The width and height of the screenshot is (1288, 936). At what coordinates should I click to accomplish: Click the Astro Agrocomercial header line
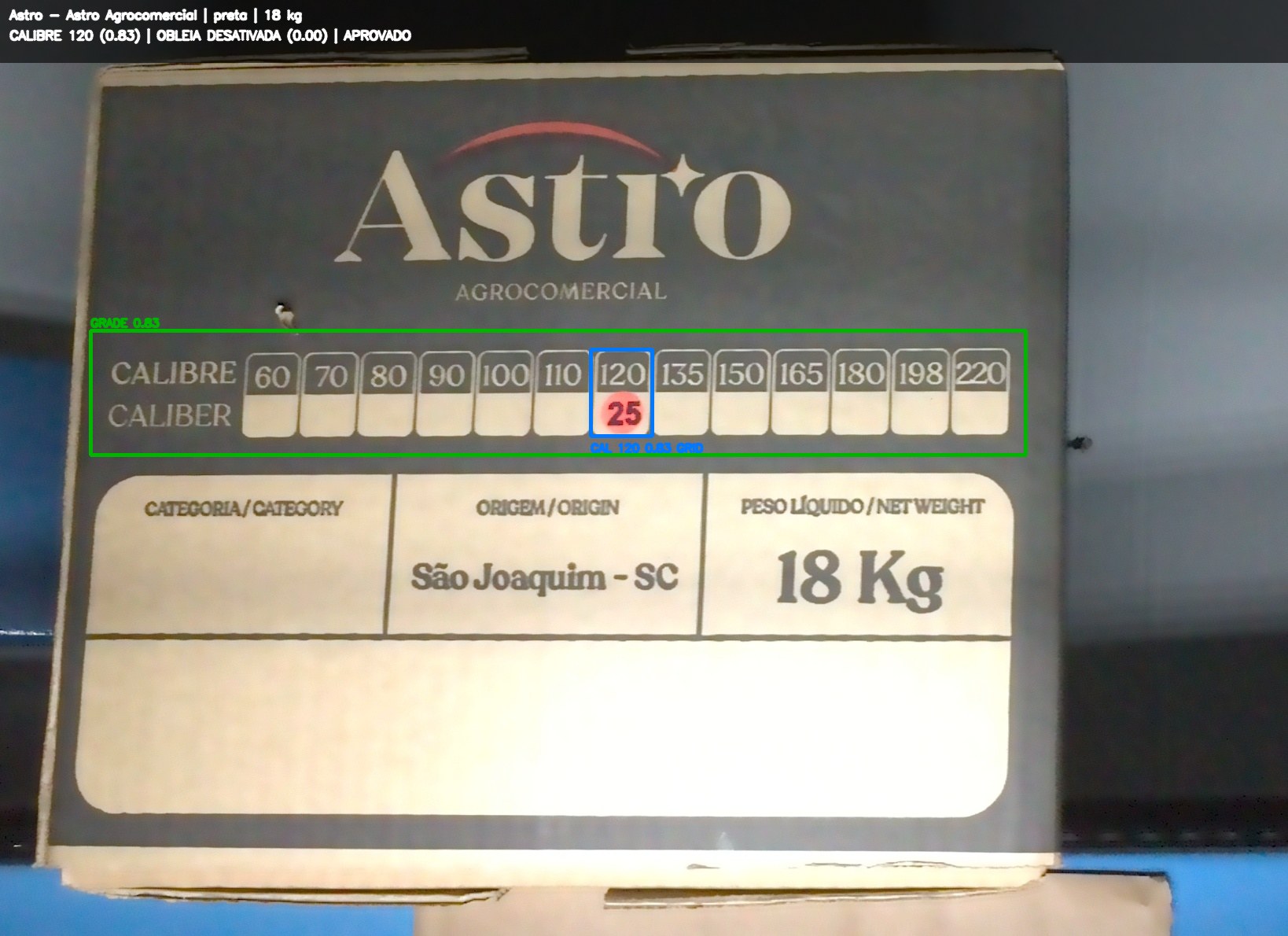pos(155,15)
